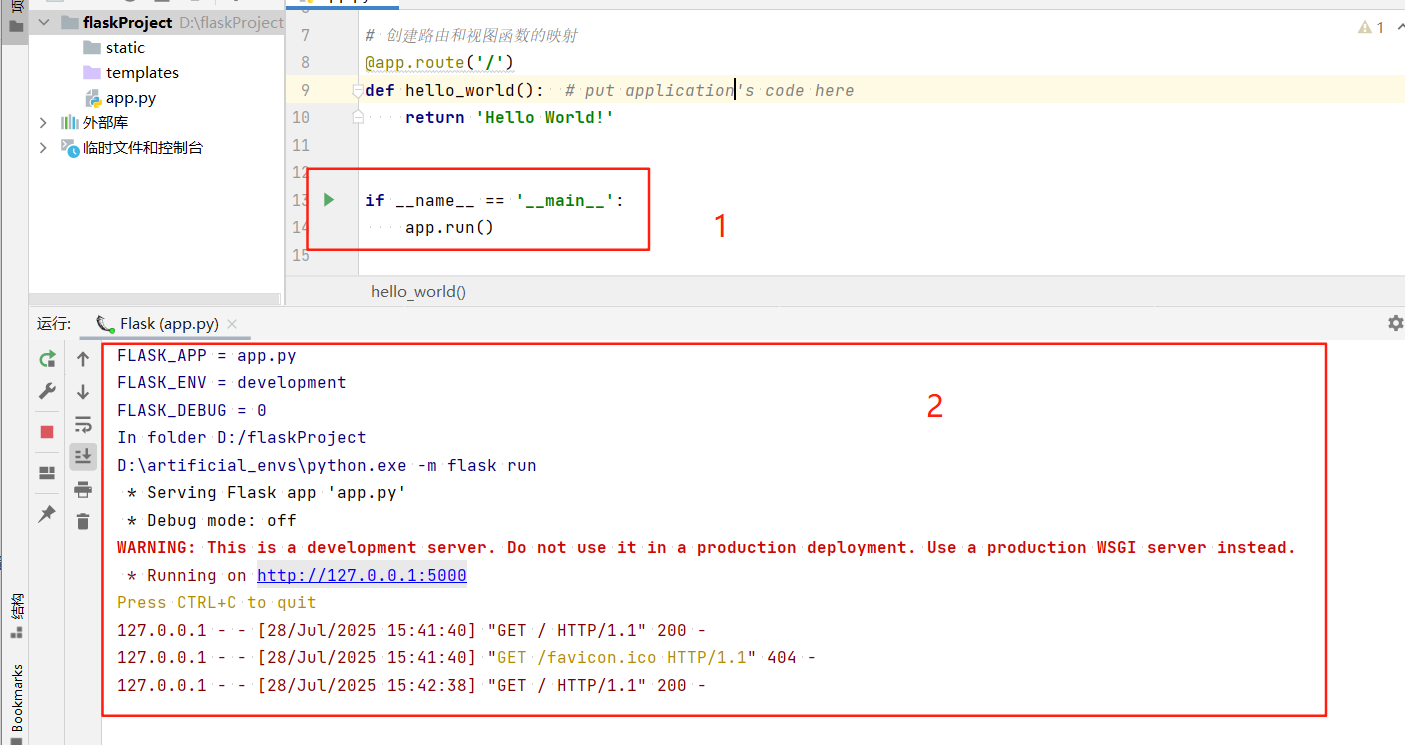Click the return 'Hello World!' line

(x=509, y=117)
